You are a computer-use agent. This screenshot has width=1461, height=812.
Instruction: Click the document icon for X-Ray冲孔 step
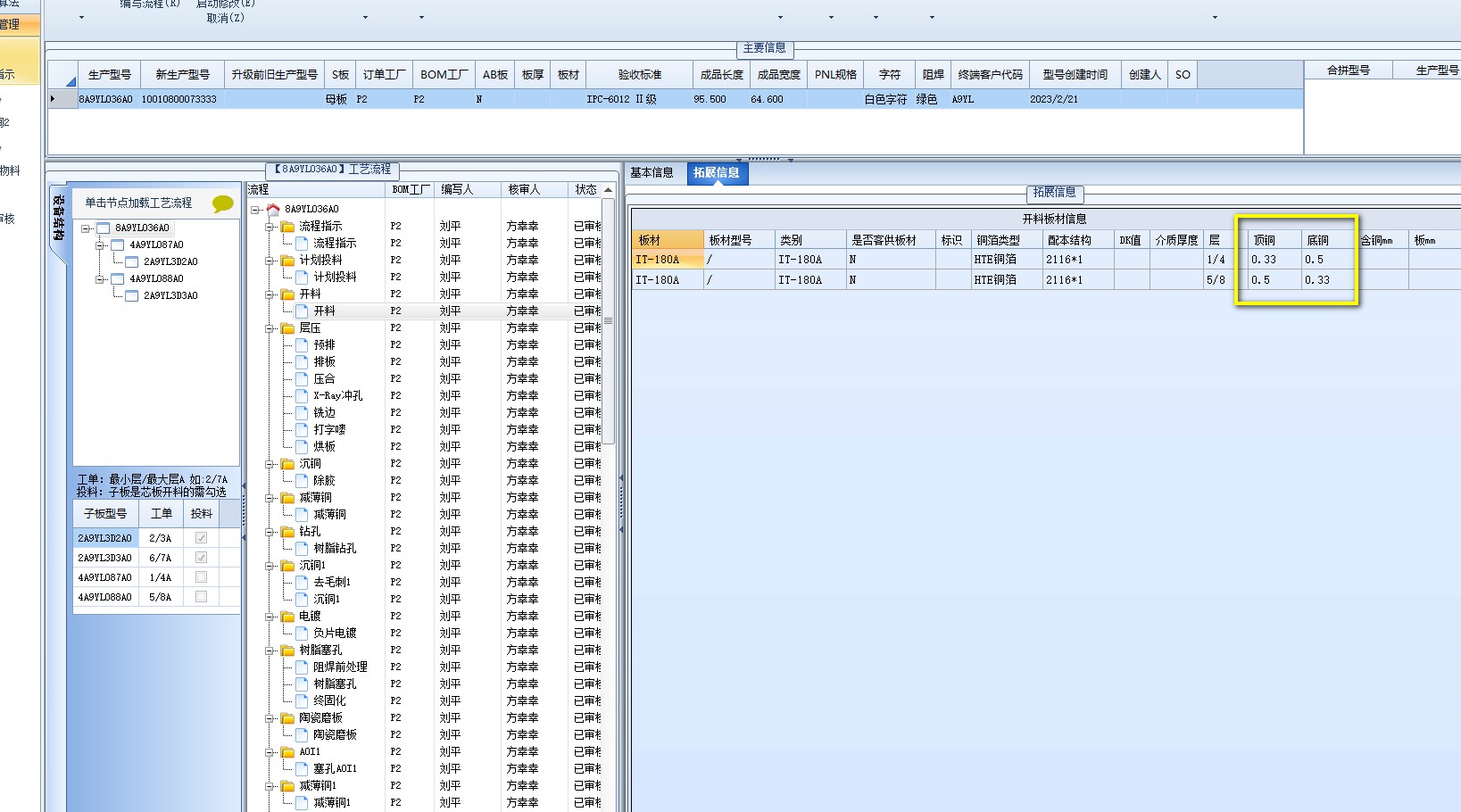(x=302, y=396)
